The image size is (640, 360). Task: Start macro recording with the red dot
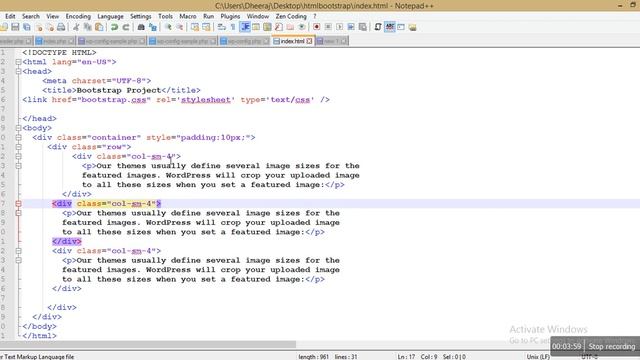tap(316, 27)
